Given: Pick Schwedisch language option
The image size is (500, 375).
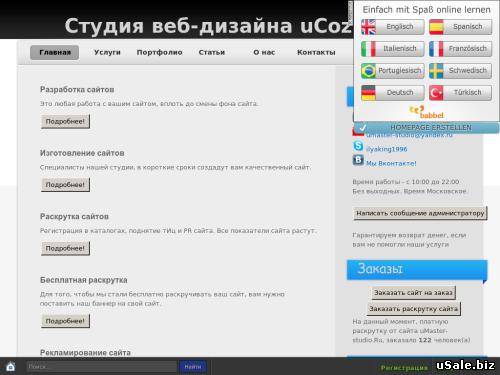Looking at the screenshot, I should tap(460, 71).
